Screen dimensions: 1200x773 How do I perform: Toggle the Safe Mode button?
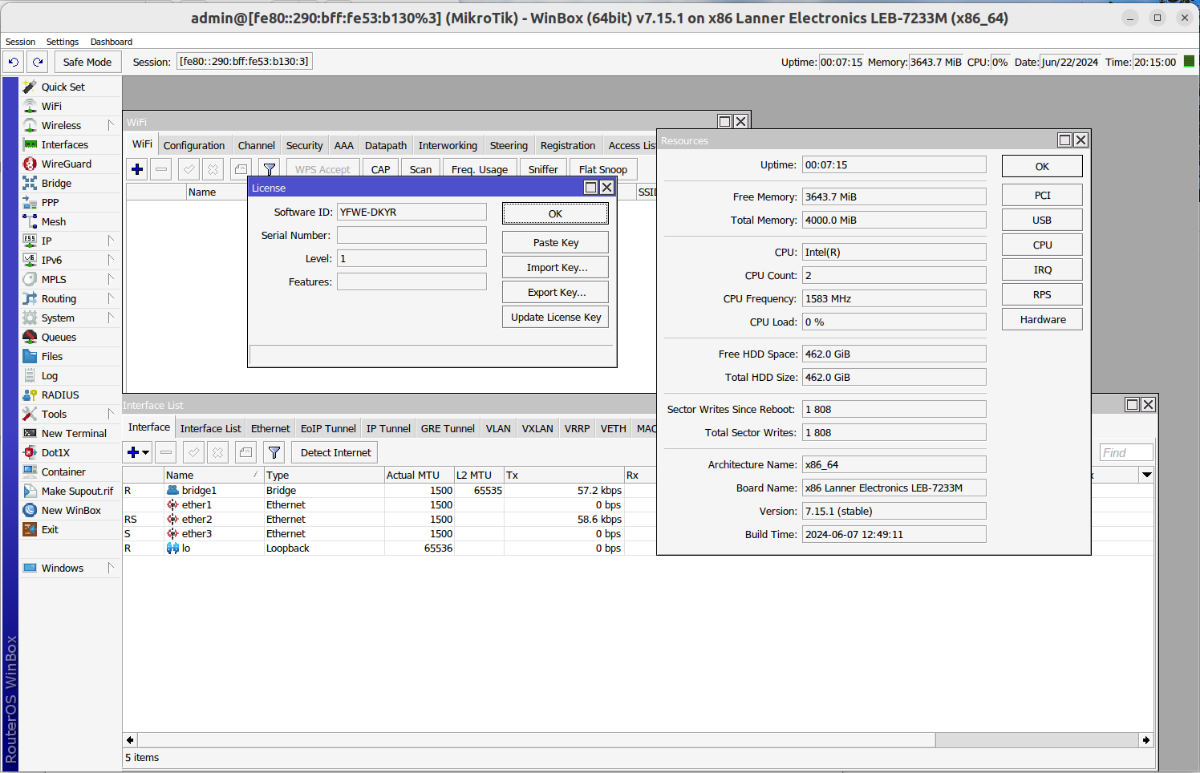pyautogui.click(x=87, y=62)
